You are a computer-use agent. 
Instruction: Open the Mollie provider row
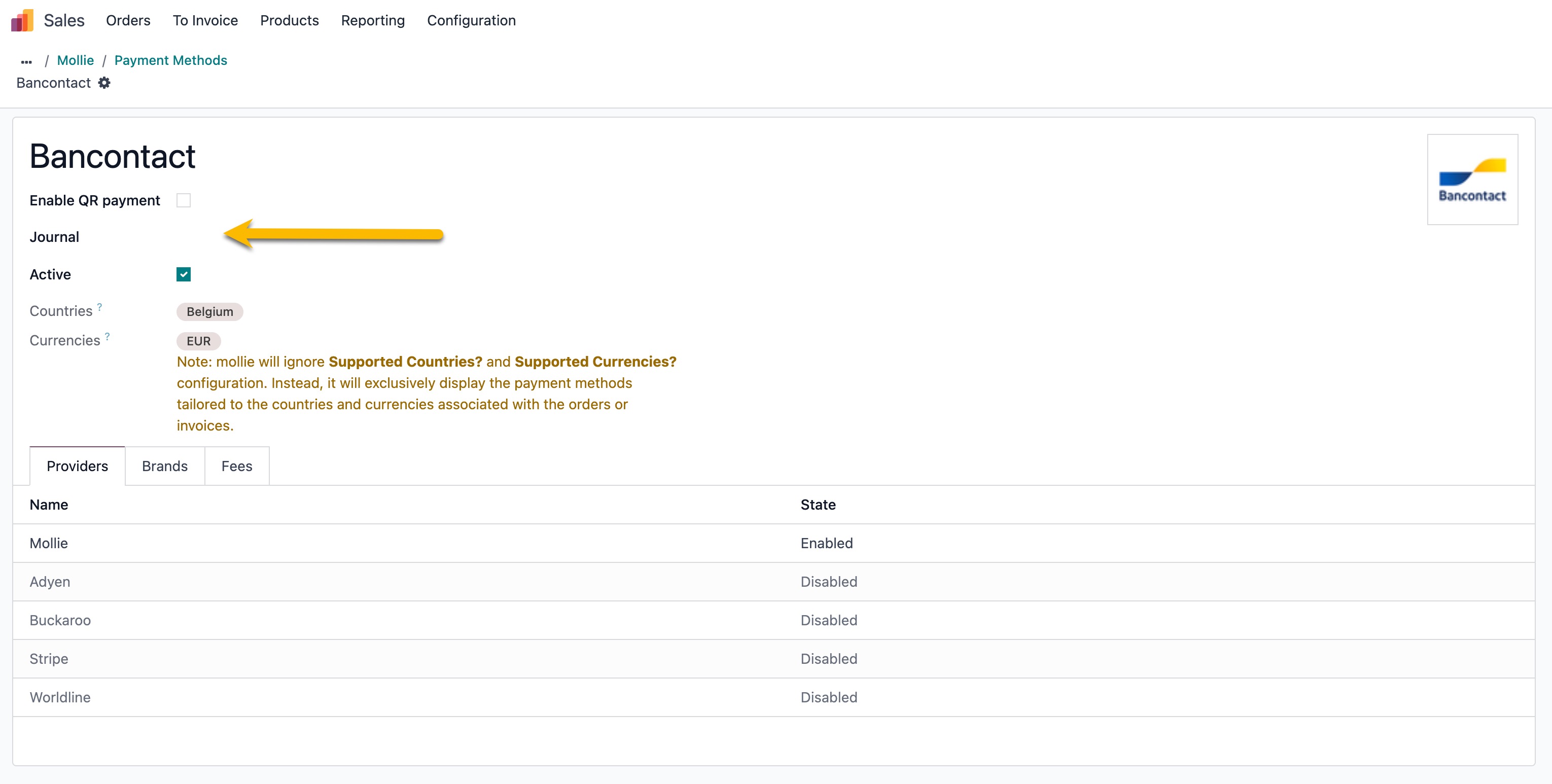(49, 543)
